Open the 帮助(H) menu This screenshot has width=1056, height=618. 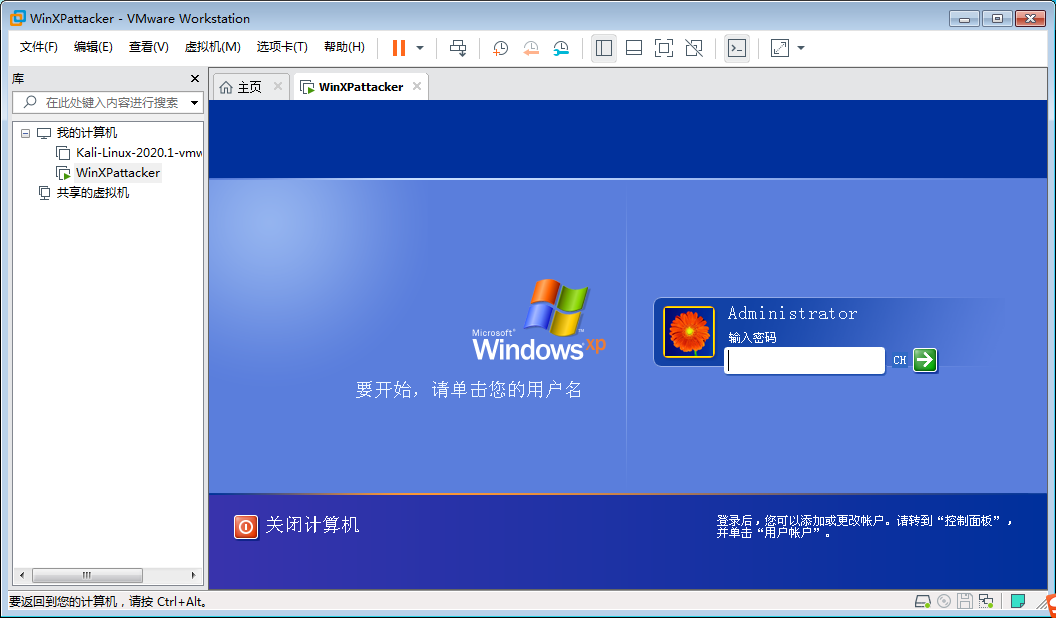tap(344, 47)
